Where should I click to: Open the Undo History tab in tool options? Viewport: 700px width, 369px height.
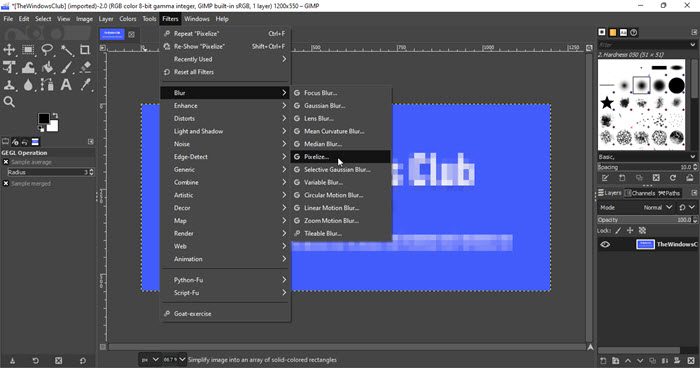(x=25, y=142)
